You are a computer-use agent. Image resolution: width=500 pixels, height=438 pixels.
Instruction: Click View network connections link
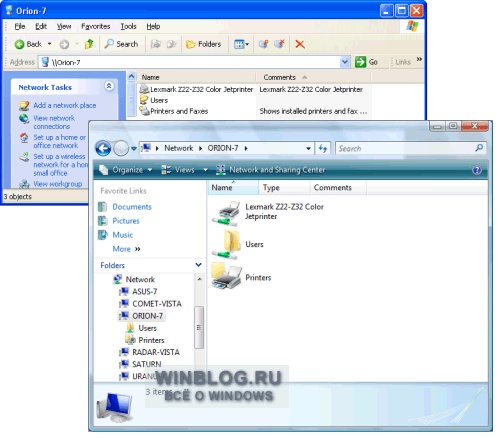pyautogui.click(x=54, y=122)
